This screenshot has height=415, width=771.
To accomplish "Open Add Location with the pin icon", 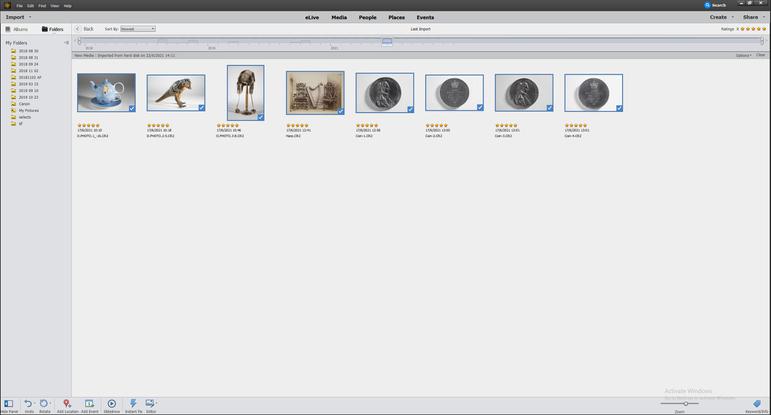I will click(x=67, y=404).
